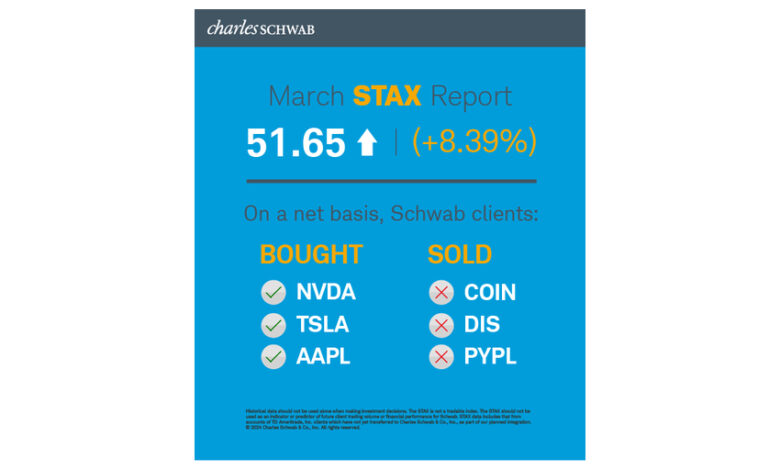Click the green checkmark next to NVDA

[273, 292]
